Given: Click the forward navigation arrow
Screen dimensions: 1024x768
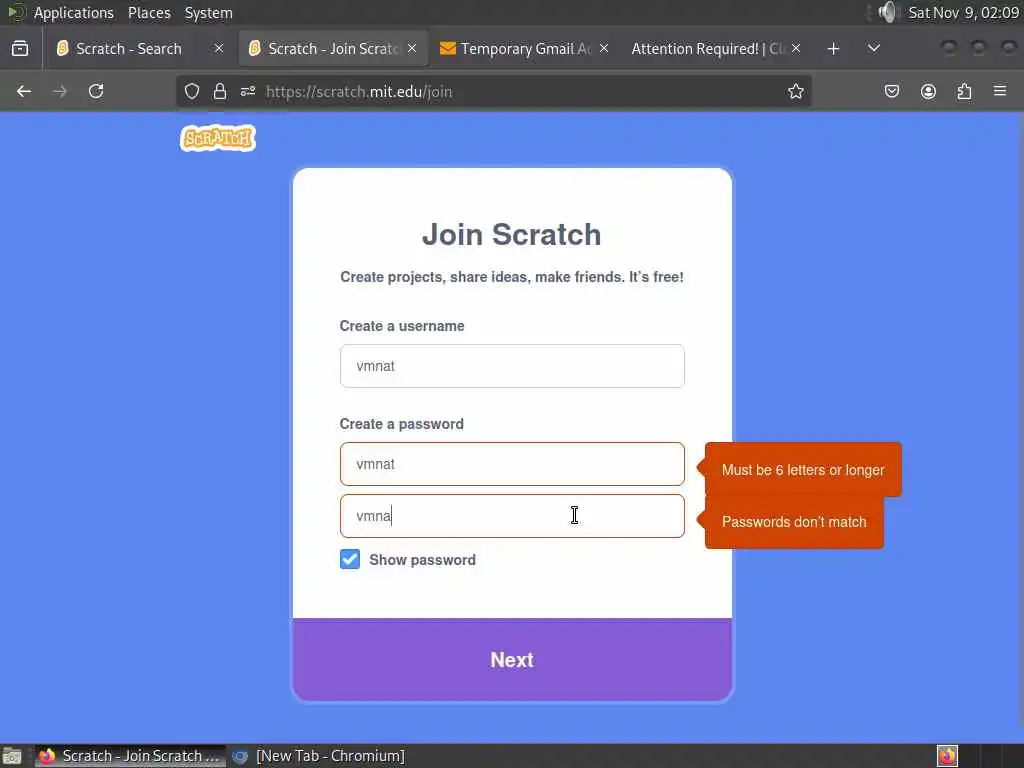Looking at the screenshot, I should 59,91.
